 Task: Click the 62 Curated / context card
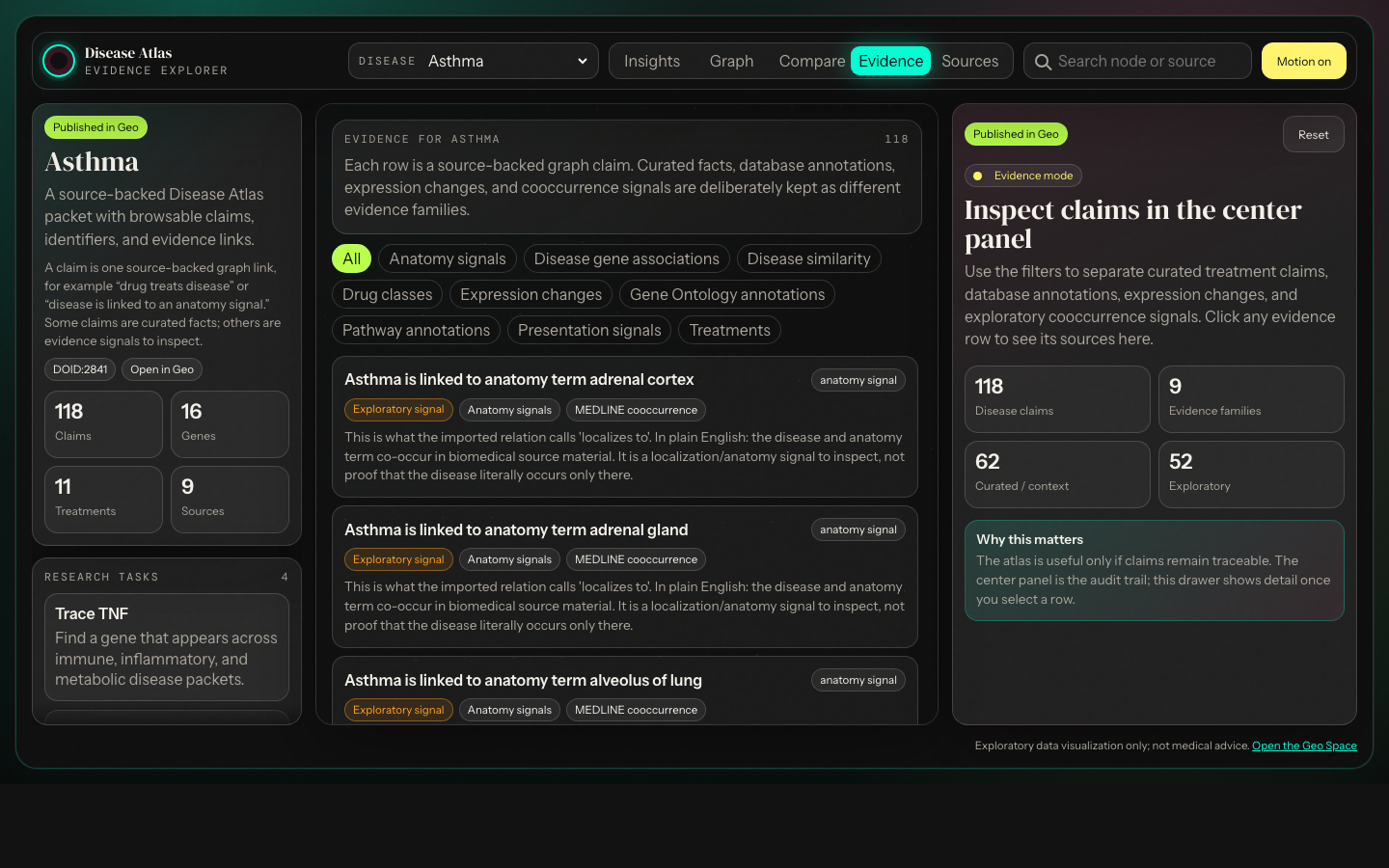coord(1057,475)
